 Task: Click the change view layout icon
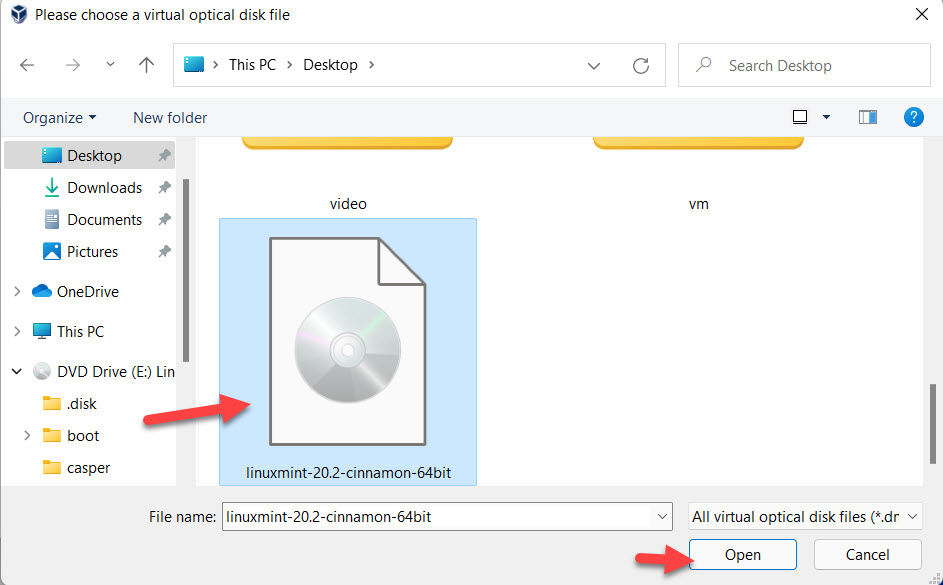point(800,117)
